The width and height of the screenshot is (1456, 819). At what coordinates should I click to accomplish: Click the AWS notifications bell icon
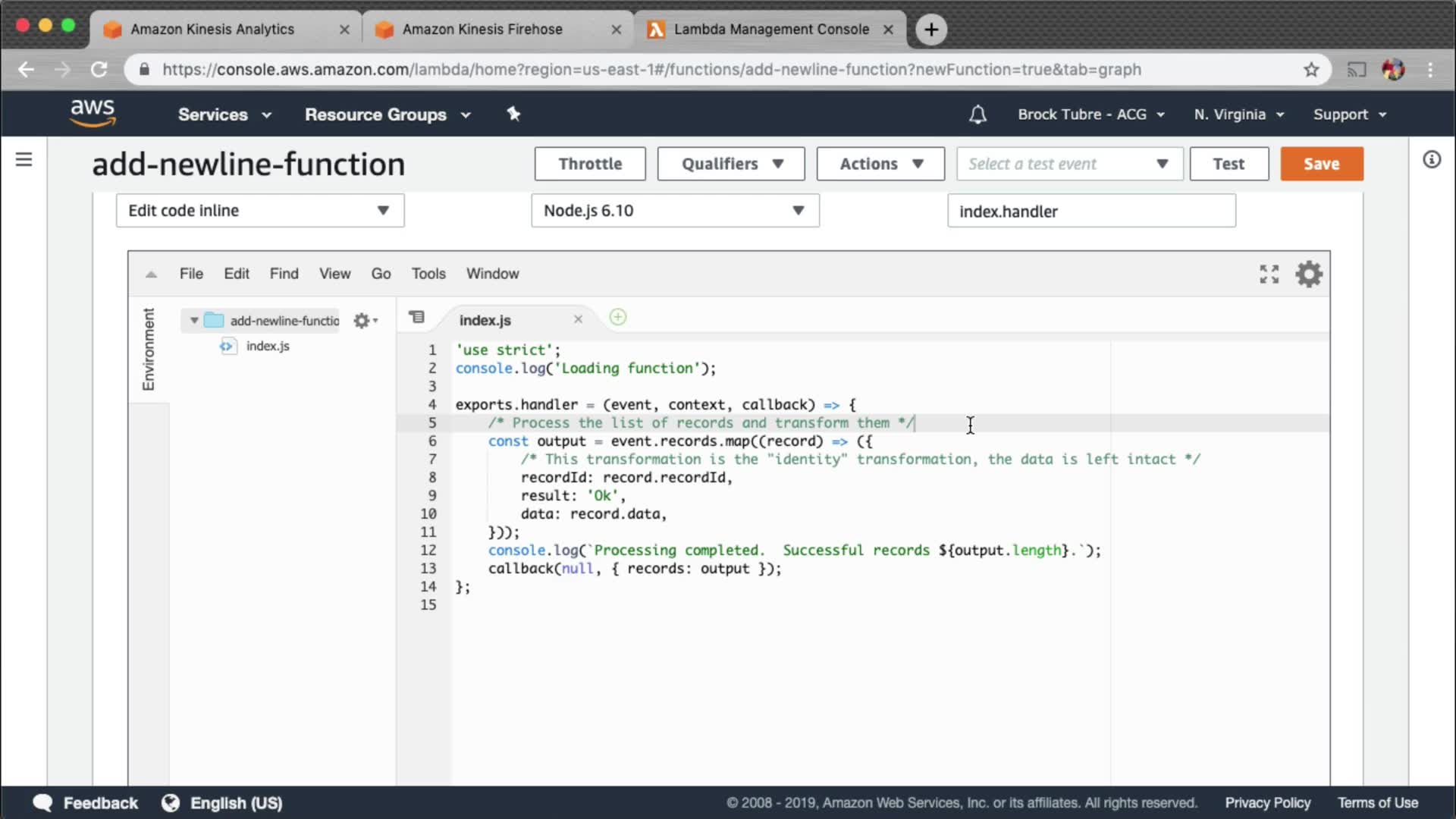[x=977, y=115]
